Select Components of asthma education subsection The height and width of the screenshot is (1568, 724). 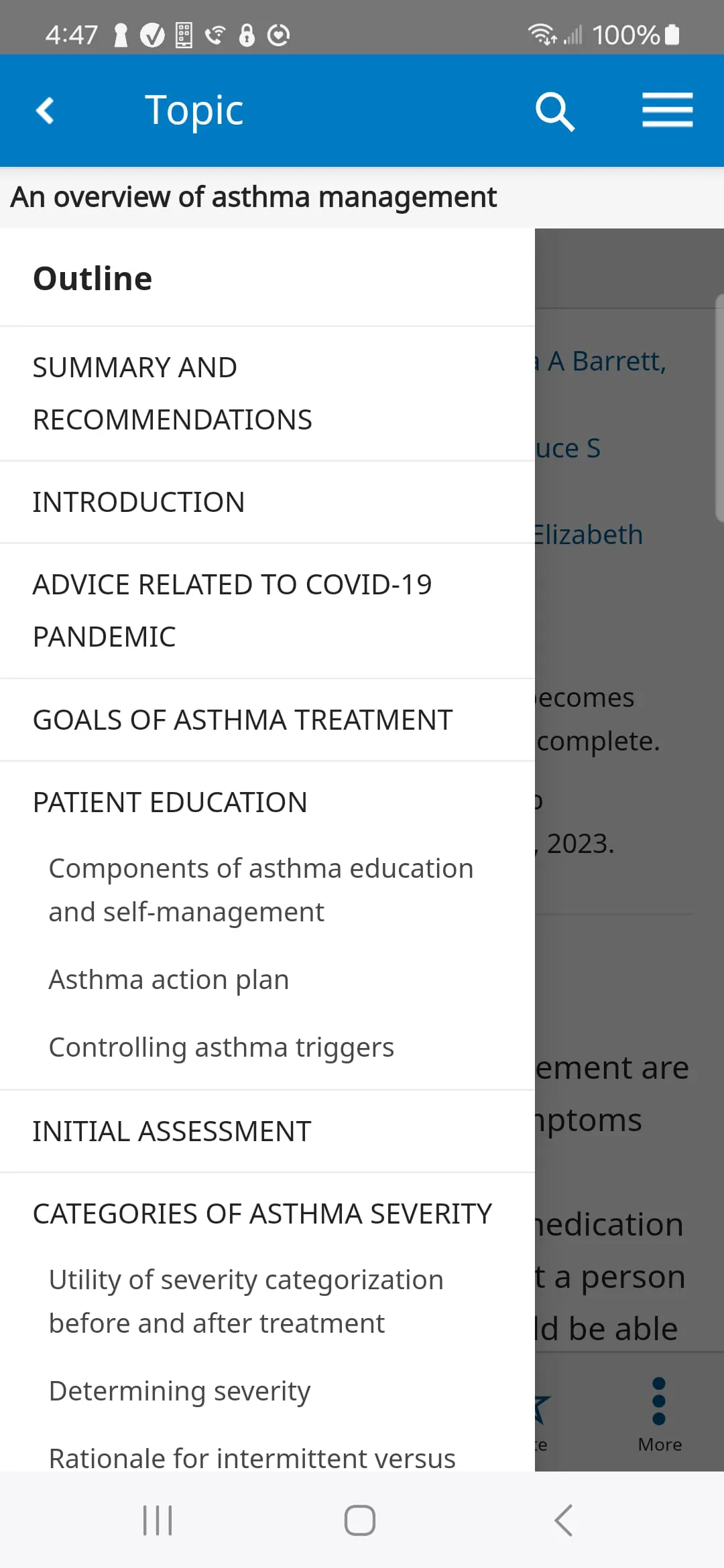click(261, 890)
